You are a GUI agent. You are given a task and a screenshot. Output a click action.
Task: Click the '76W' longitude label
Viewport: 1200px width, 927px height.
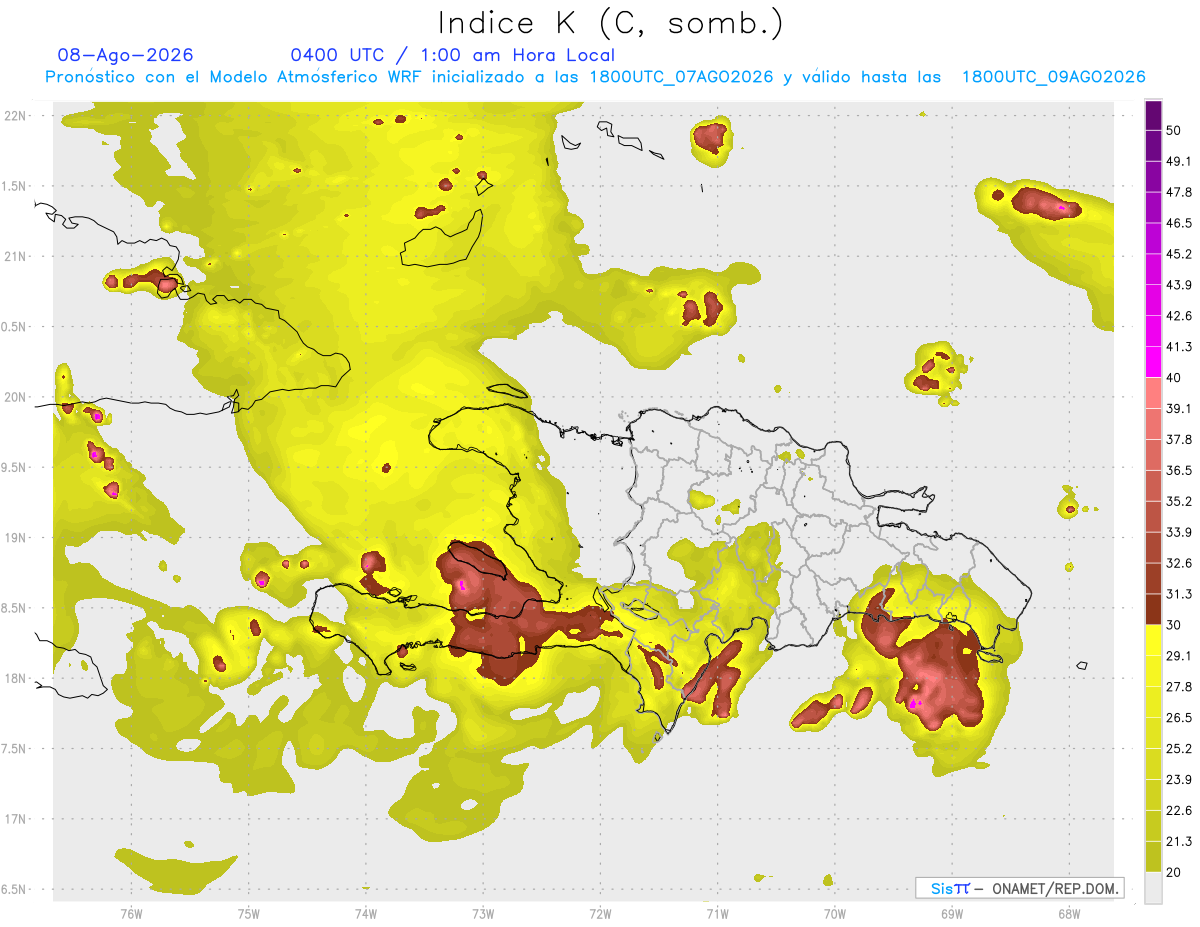(131, 913)
